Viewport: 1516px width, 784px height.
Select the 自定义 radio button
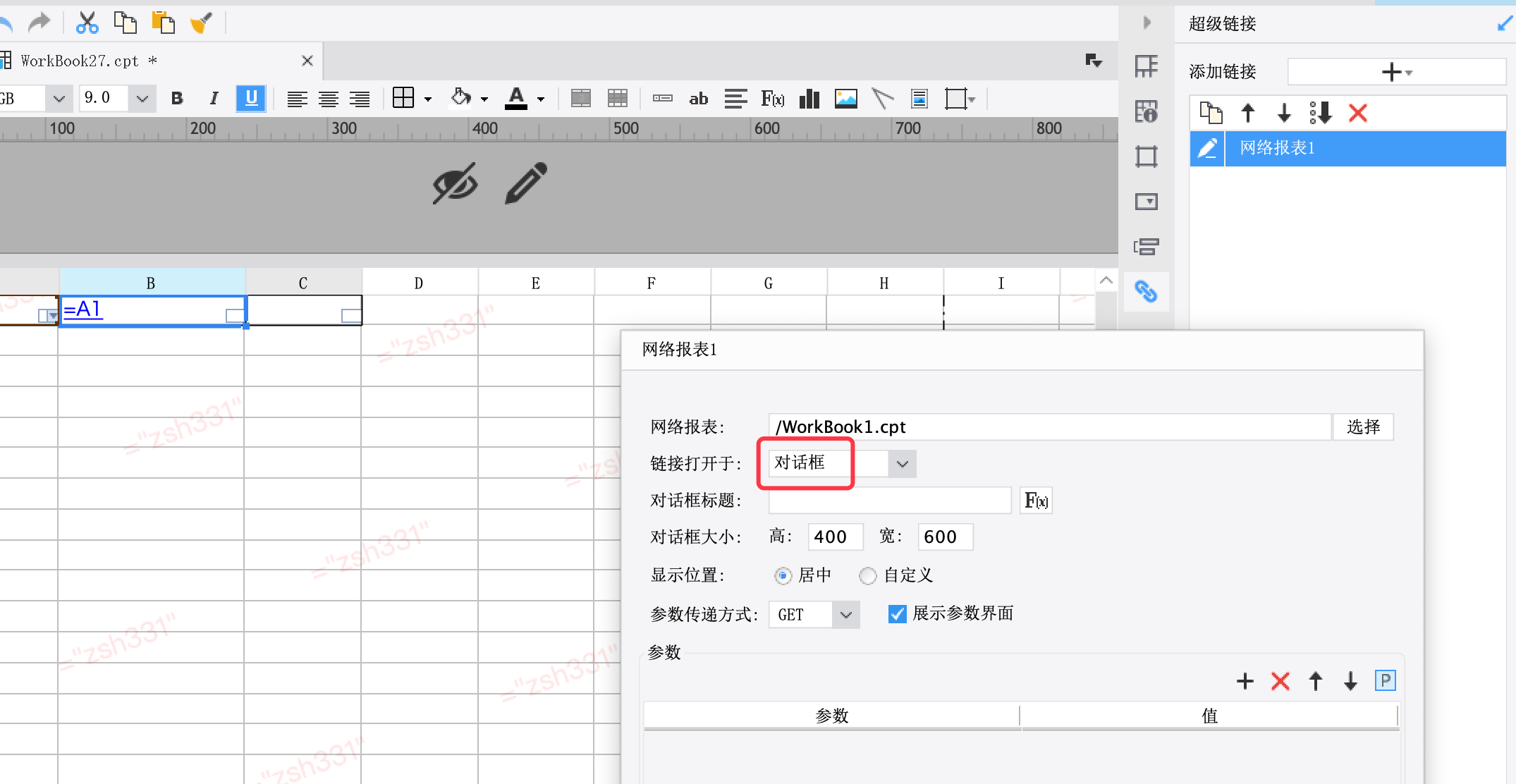coord(867,576)
